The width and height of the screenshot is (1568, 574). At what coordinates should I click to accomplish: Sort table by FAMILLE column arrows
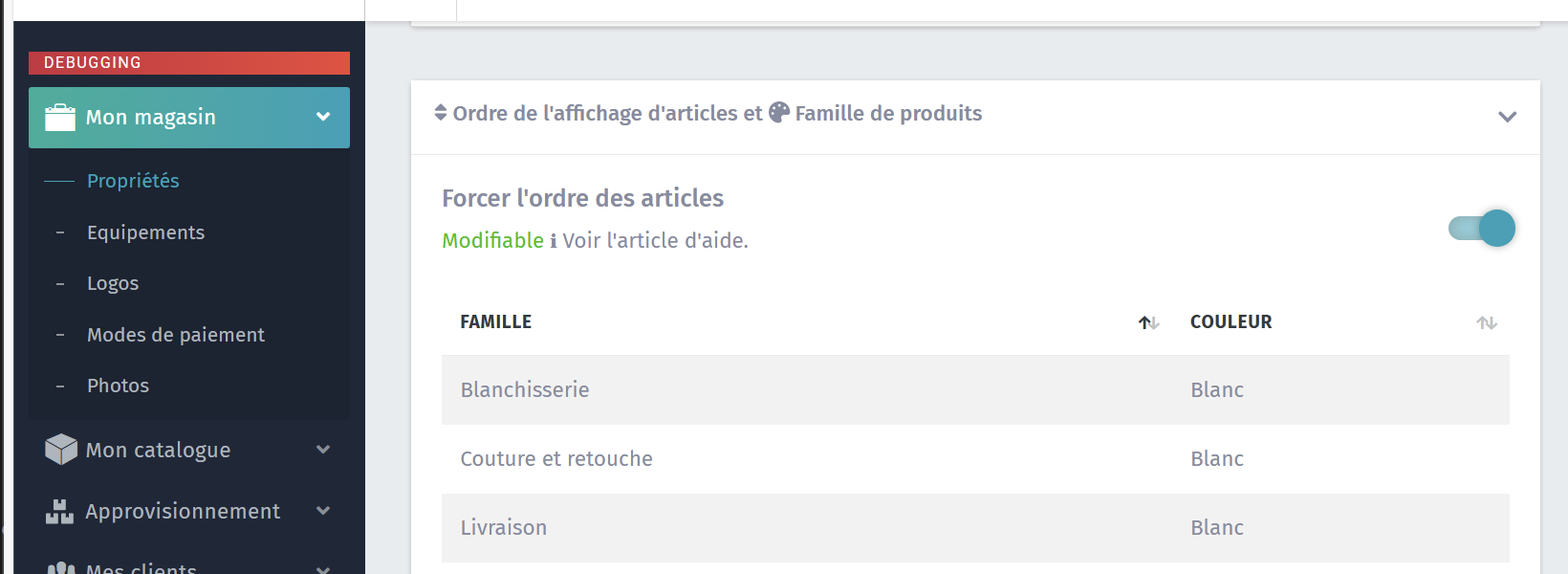point(1149,323)
